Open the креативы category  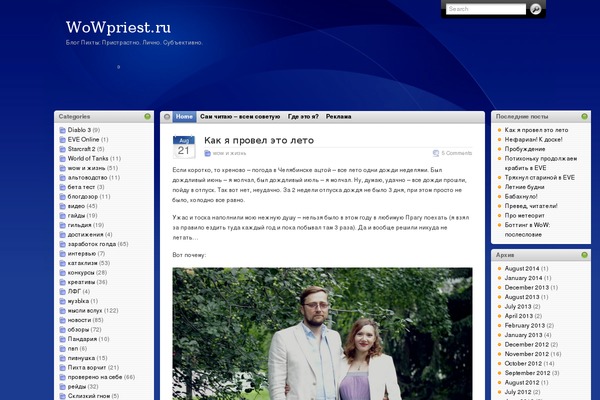(x=82, y=282)
